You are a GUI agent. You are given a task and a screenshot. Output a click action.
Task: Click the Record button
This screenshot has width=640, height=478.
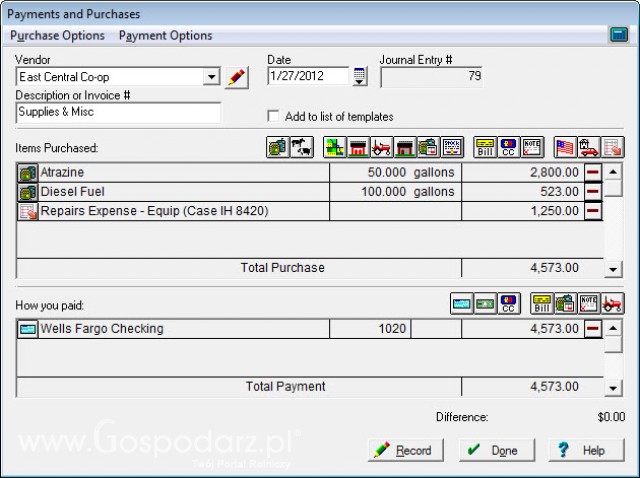tap(404, 450)
